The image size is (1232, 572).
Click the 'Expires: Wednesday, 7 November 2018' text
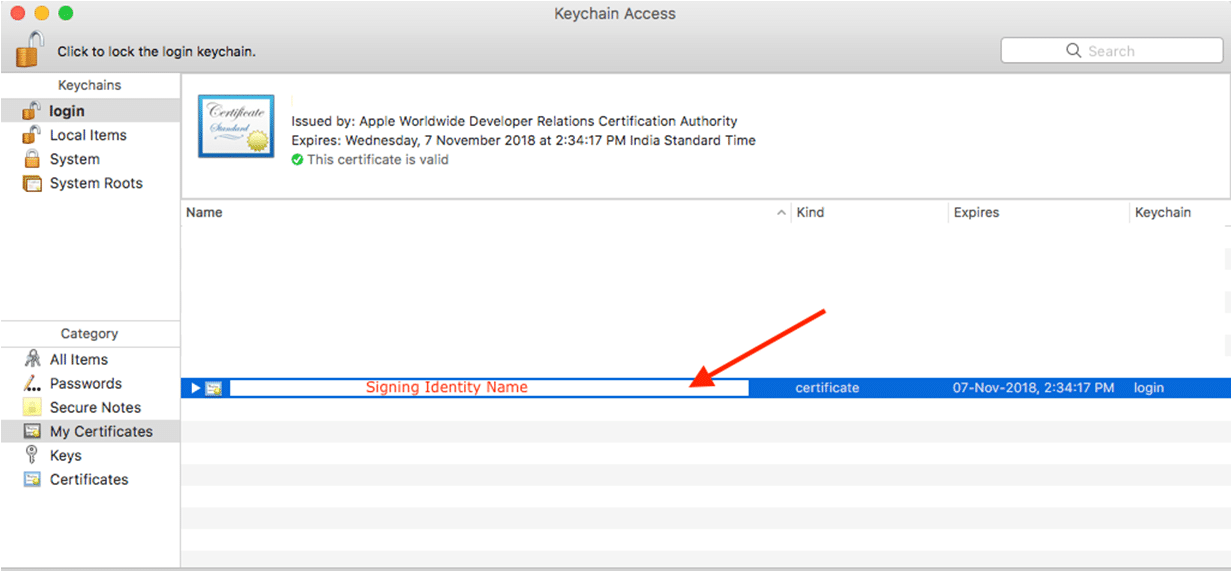(523, 140)
